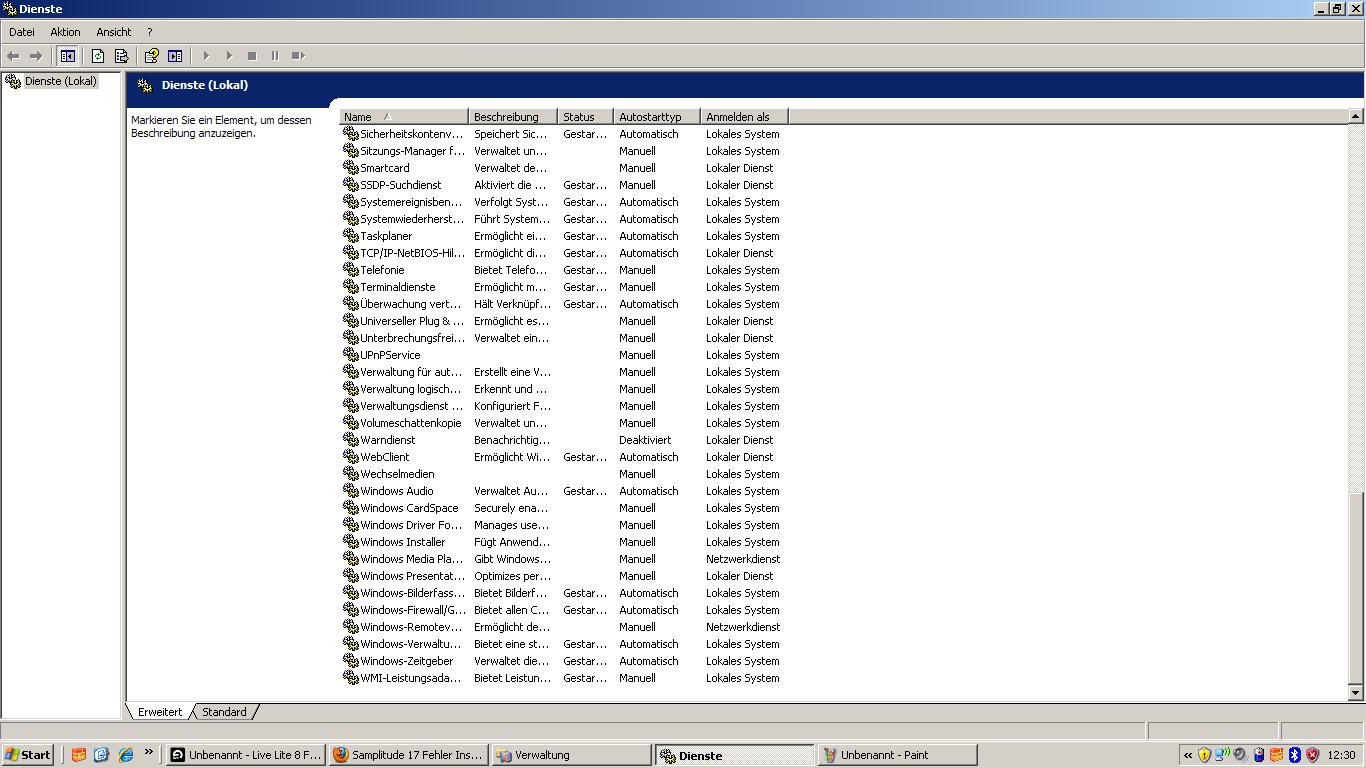Click gear icon of WebClient service
Image resolution: width=1366 pixels, height=768 pixels.
(351, 456)
